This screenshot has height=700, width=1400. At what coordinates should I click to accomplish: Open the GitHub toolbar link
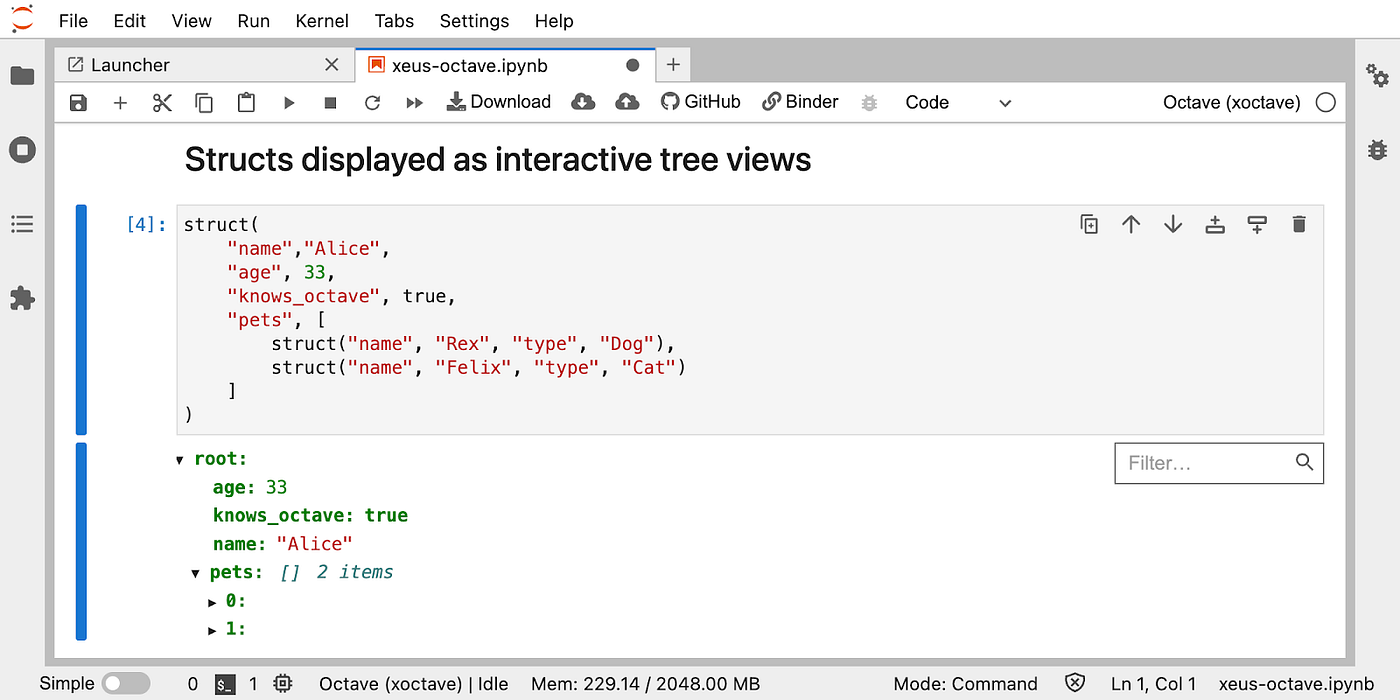coord(701,102)
